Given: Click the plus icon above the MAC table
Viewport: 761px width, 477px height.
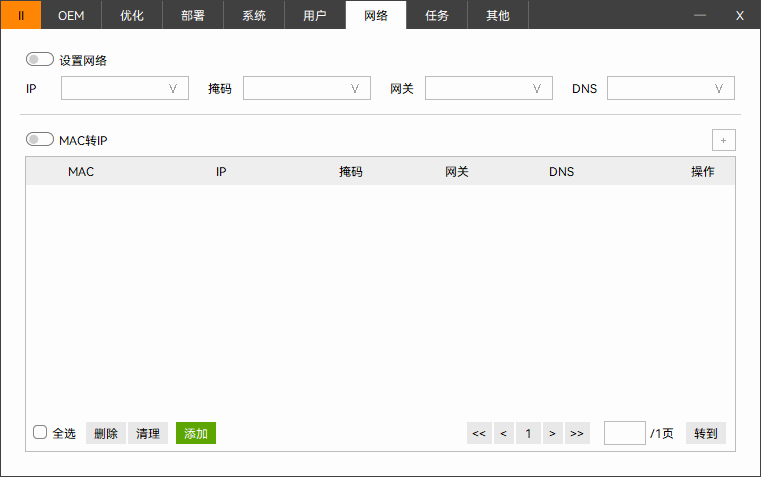Looking at the screenshot, I should (723, 140).
